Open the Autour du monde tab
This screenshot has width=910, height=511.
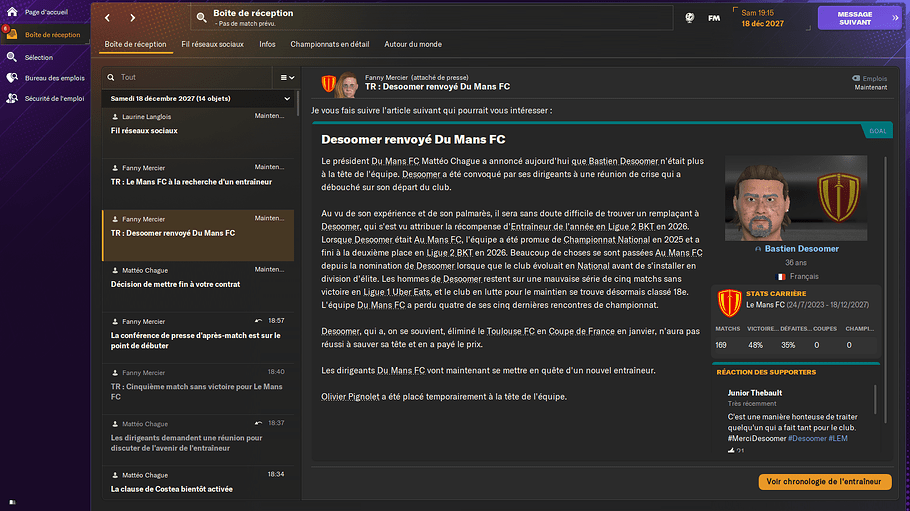pos(412,44)
